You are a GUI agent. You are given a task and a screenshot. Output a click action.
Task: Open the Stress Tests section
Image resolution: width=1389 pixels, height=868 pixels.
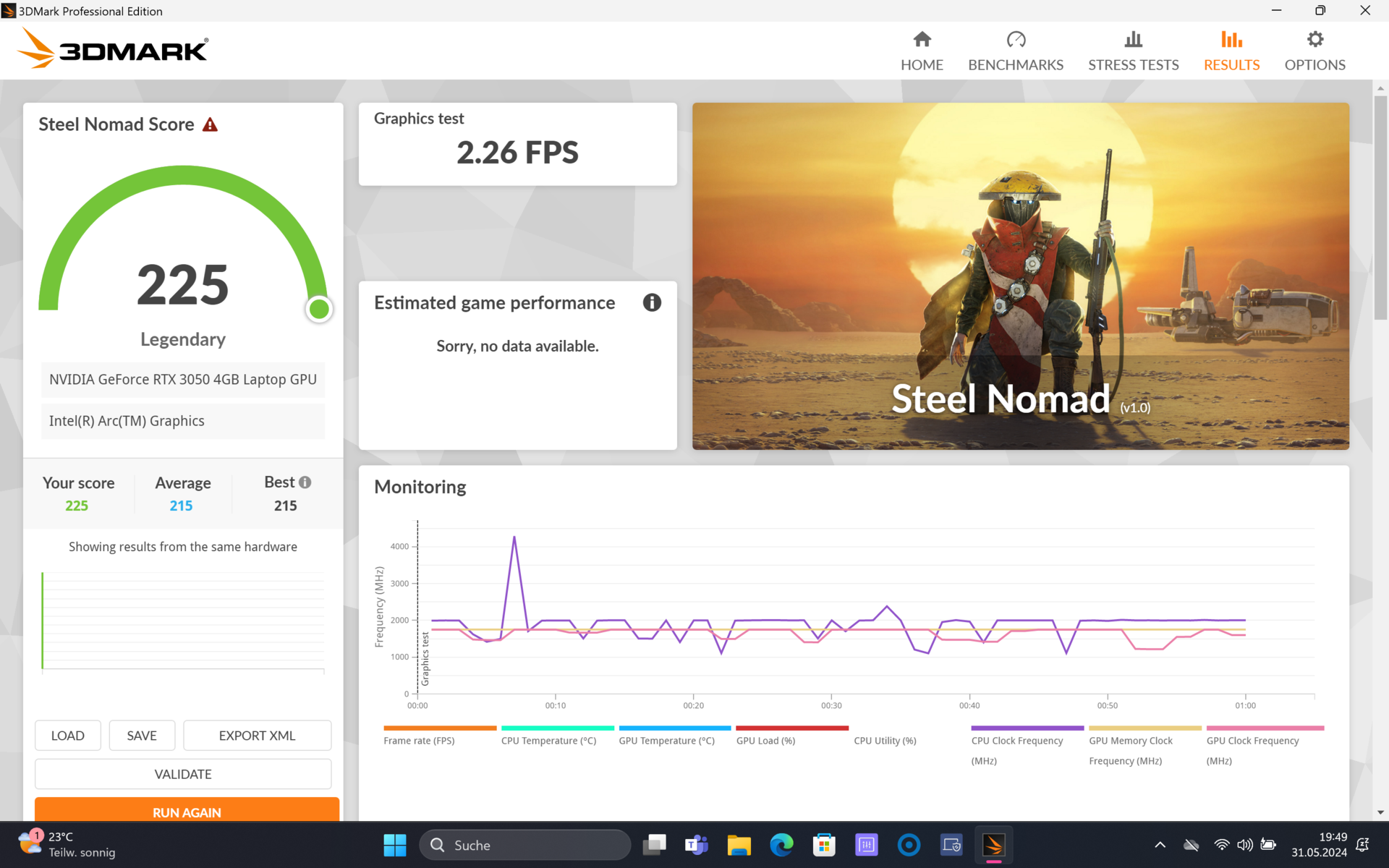tap(1133, 51)
